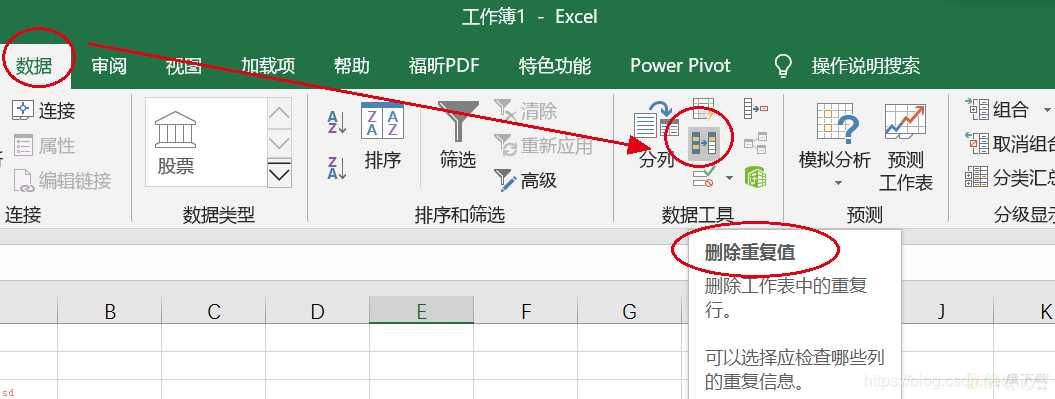Image resolution: width=1055 pixels, height=399 pixels.
Task: Select column J header
Action: pyautogui.click(x=941, y=312)
